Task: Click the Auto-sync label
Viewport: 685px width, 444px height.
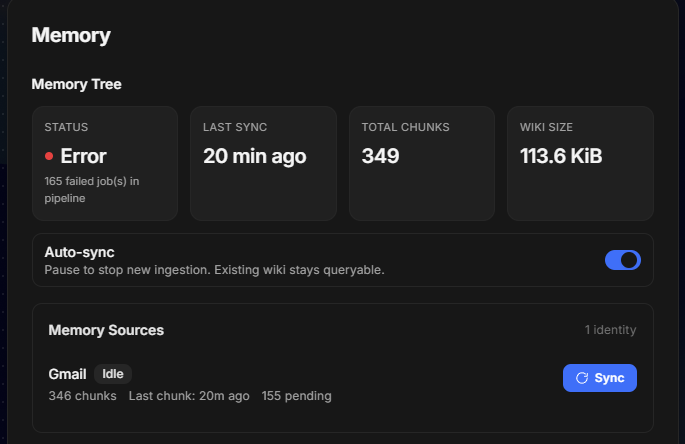Action: pyautogui.click(x=80, y=252)
